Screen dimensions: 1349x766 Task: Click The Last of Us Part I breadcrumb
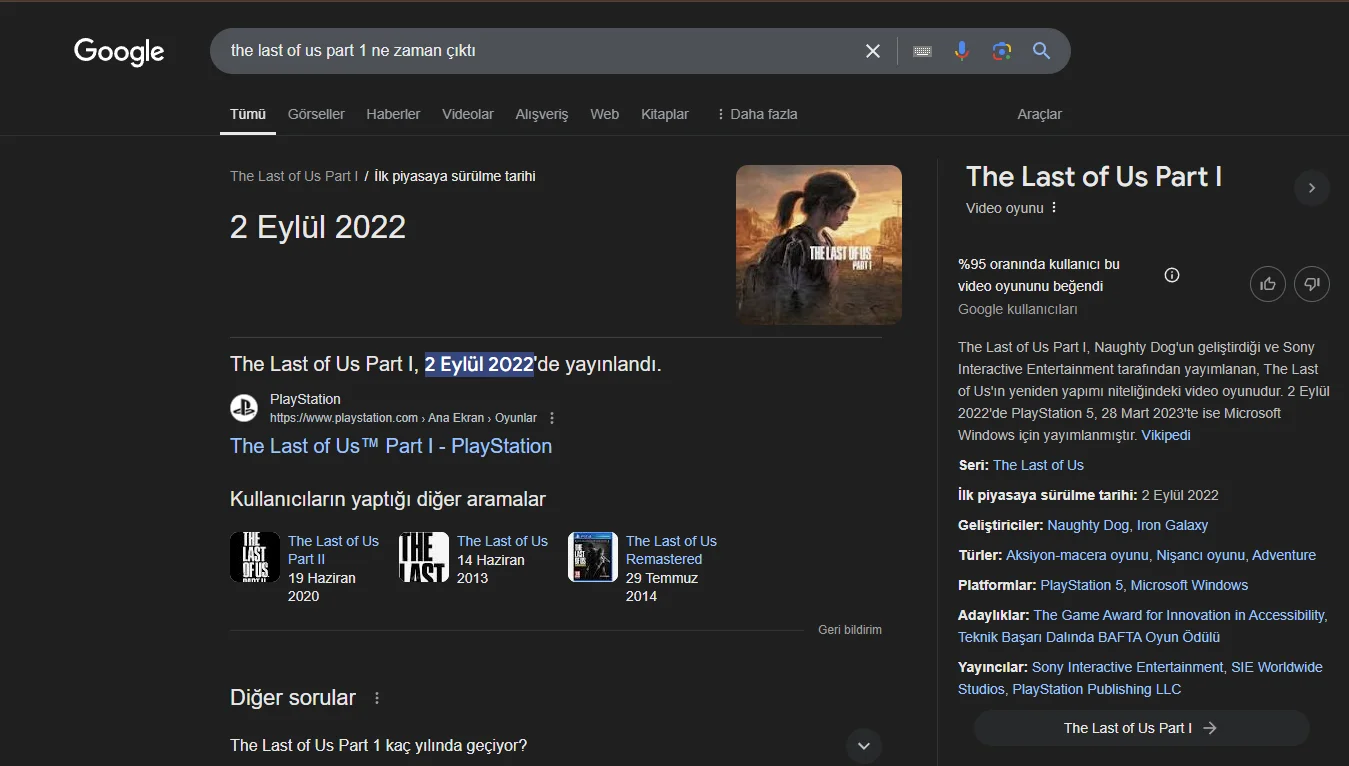pos(294,176)
